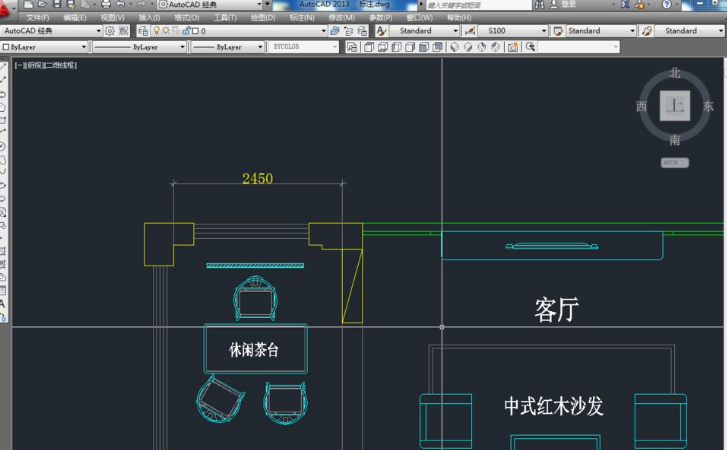Toggle the layer on/off lightbulb icon

[155, 31]
